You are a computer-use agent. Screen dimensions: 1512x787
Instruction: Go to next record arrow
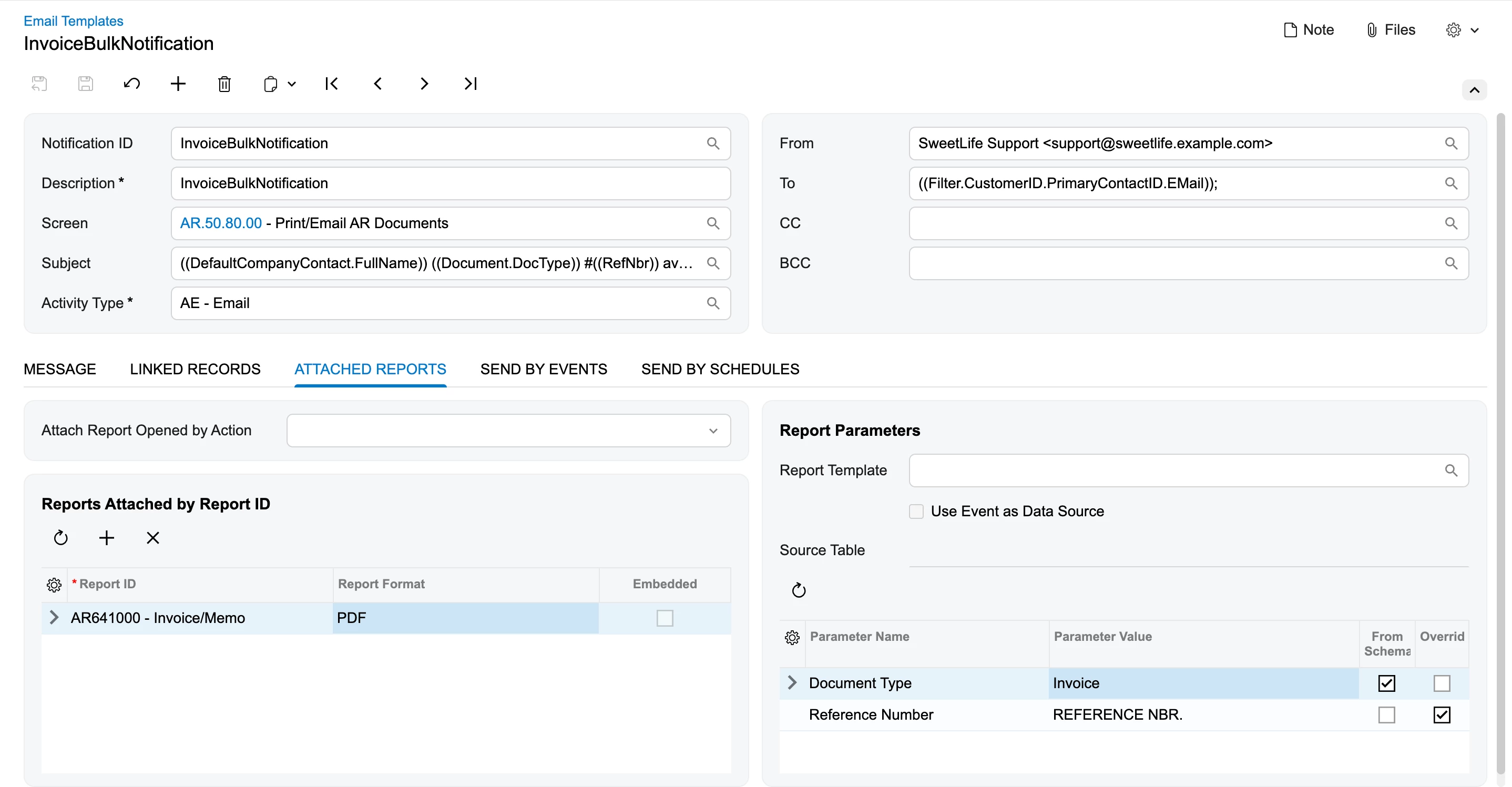(x=424, y=84)
